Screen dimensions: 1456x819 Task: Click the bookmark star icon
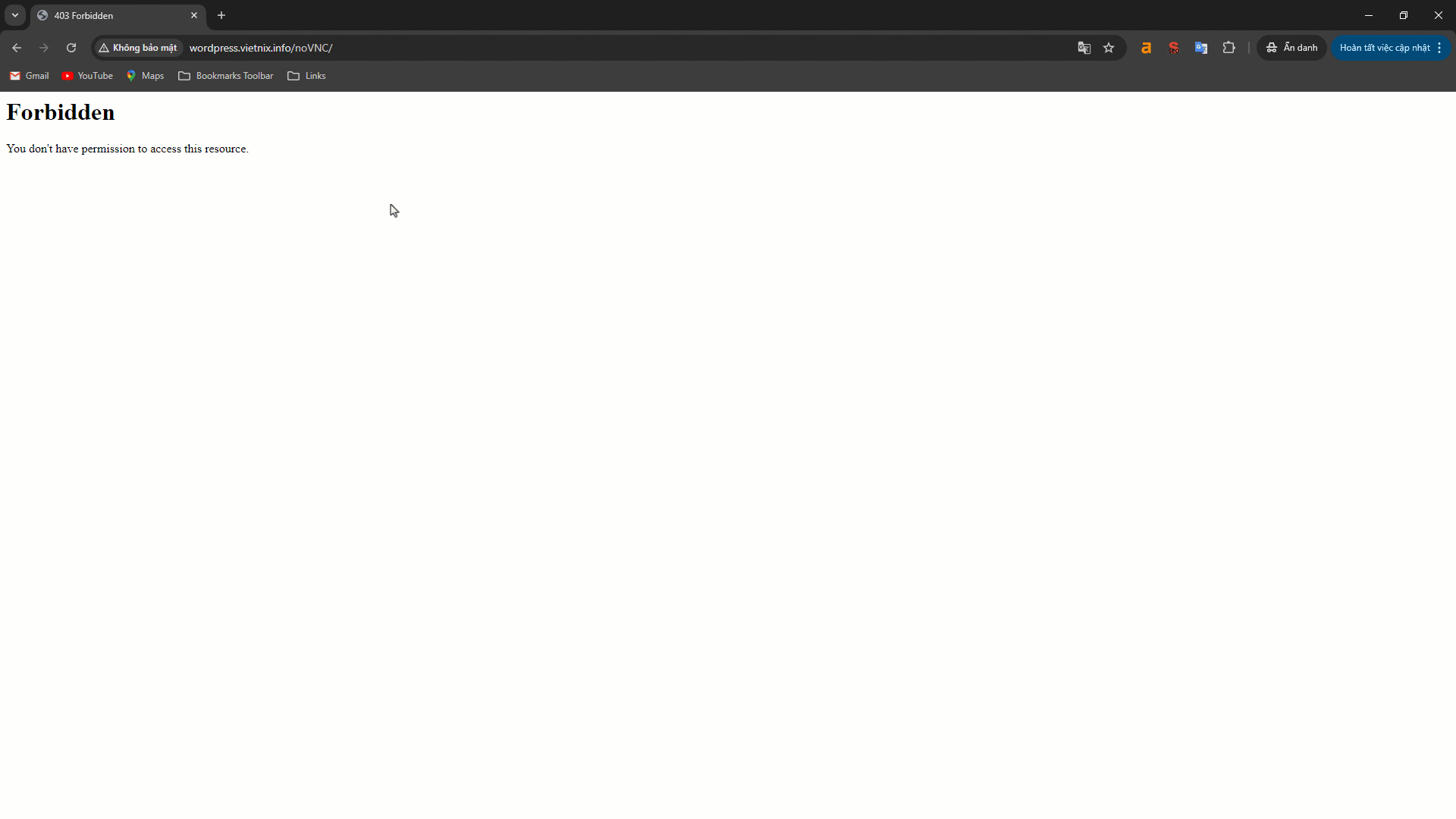(x=1108, y=47)
